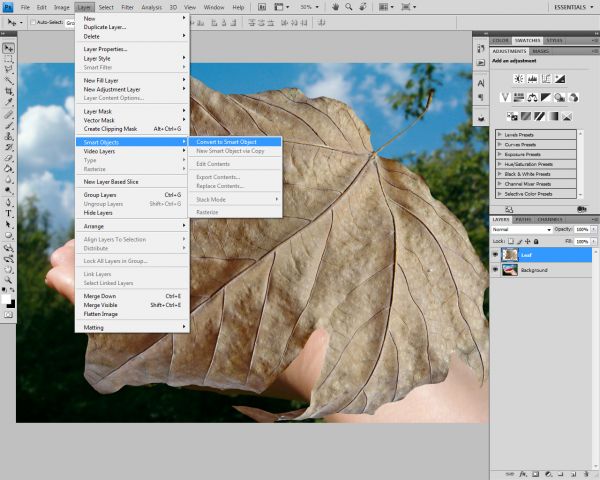This screenshot has width=600, height=480.
Task: Select the Magic Wand tool
Action: click(8, 80)
